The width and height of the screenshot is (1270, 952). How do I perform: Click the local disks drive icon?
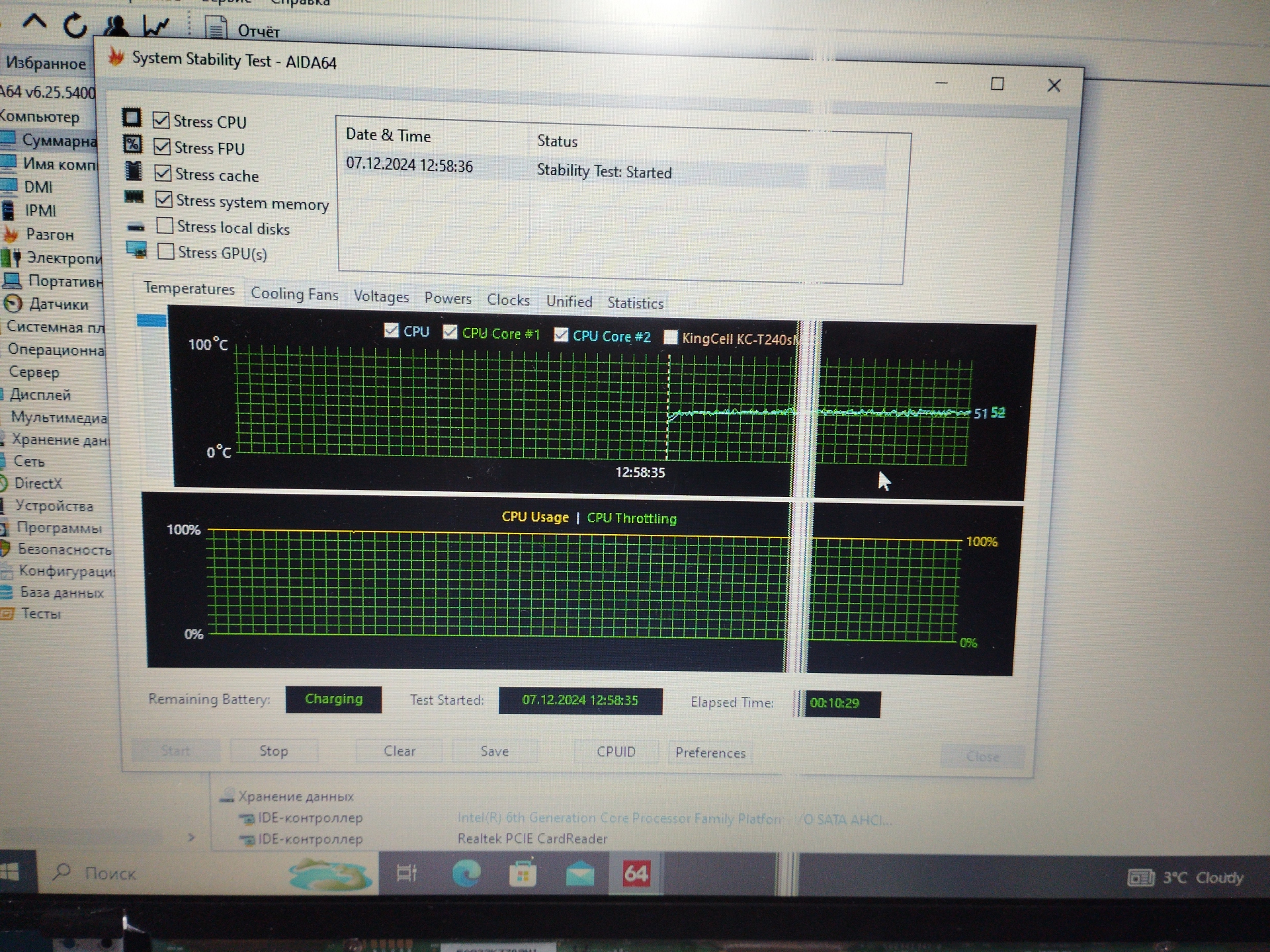(x=136, y=227)
